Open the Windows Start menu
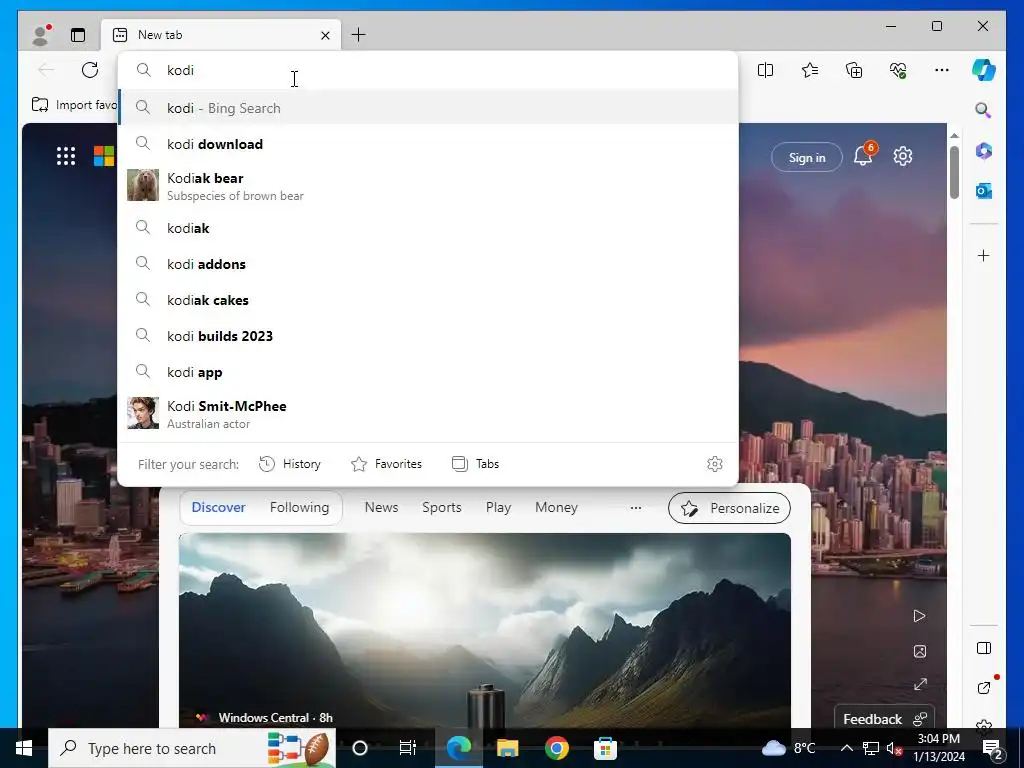This screenshot has width=1024, height=768. coord(24,748)
